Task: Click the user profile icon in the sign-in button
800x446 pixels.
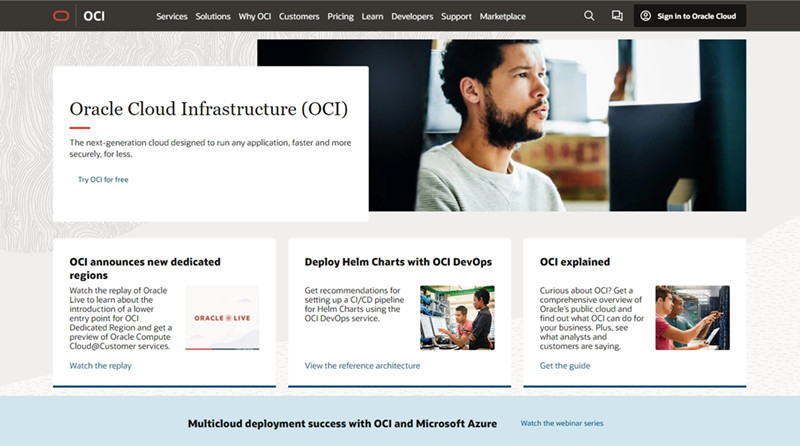Action: pos(645,16)
